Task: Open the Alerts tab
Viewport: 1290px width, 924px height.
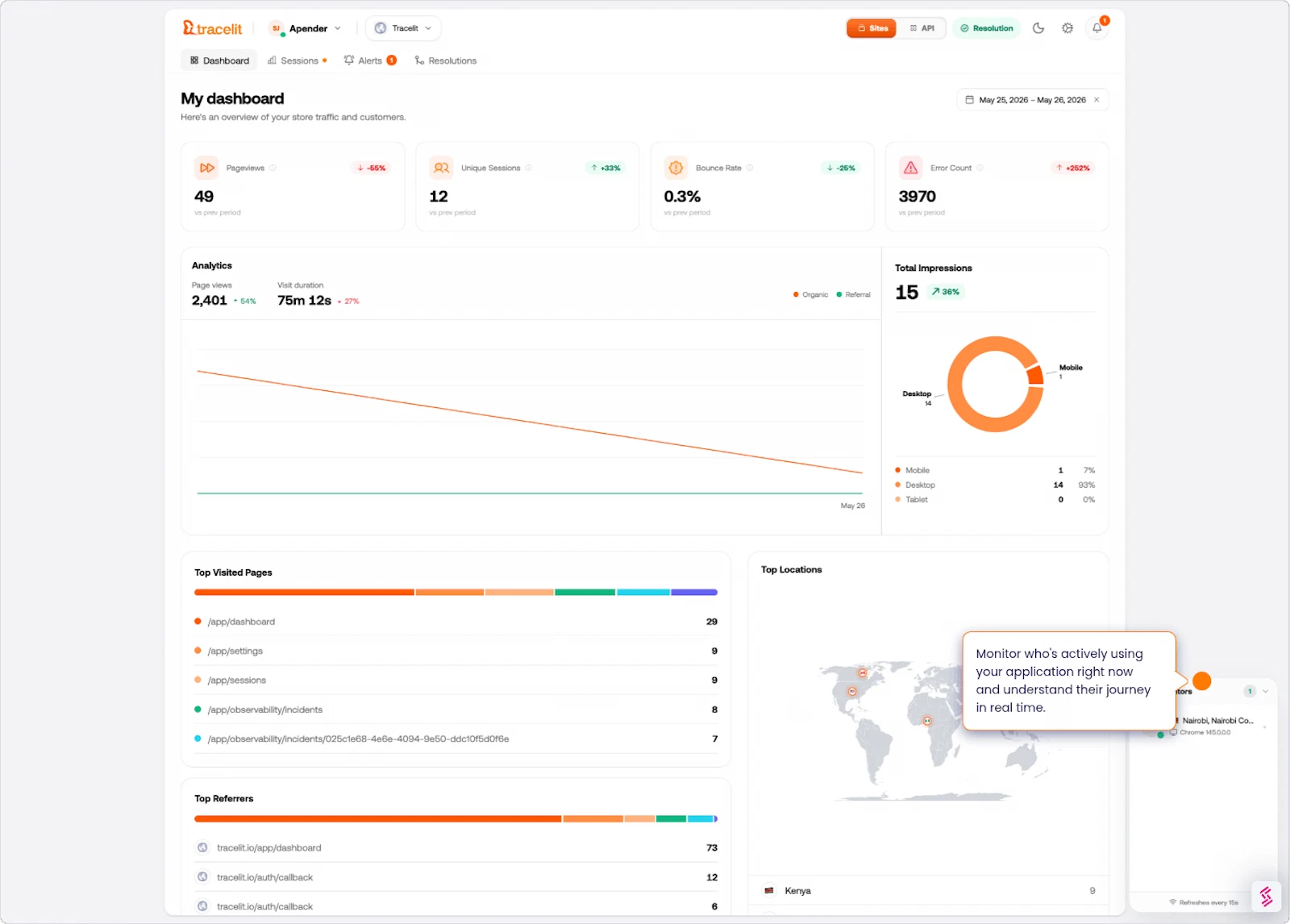Action: point(370,60)
